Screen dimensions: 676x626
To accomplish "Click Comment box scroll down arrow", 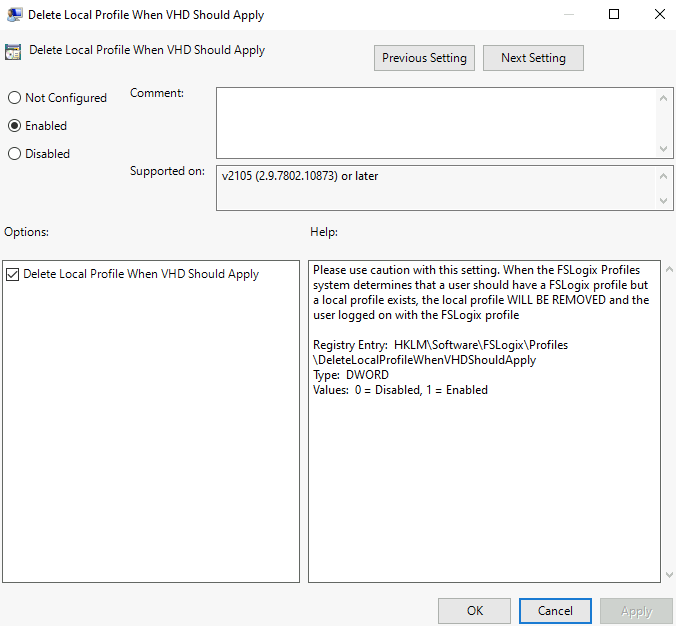I will [x=663, y=149].
